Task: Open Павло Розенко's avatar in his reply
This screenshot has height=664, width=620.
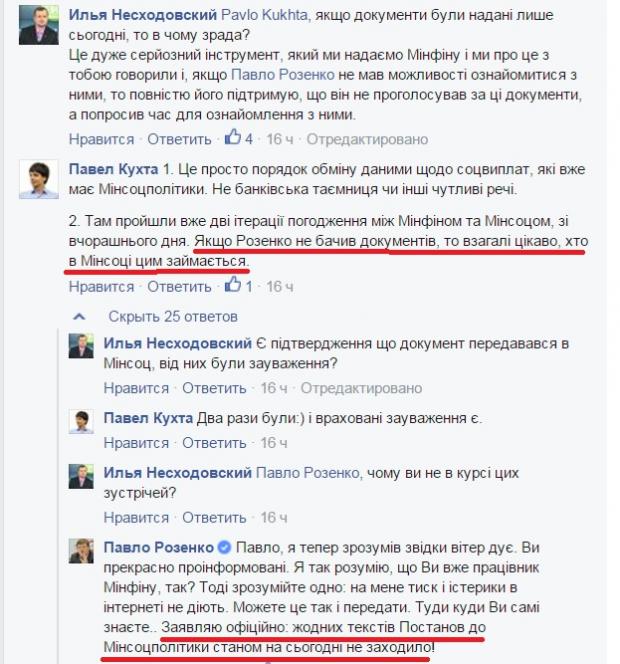Action: click(81, 551)
